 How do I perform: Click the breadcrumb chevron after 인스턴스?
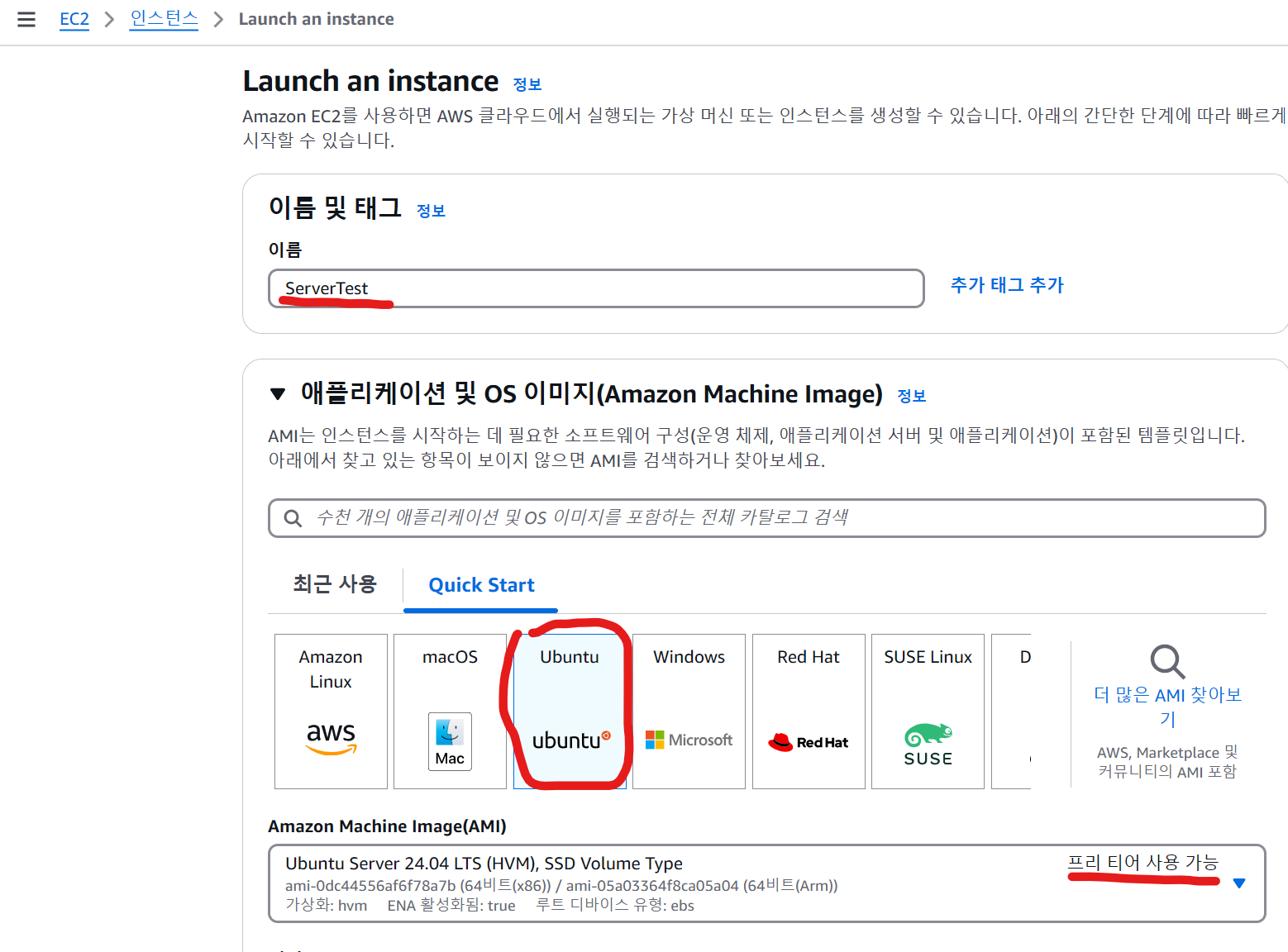tap(218, 19)
